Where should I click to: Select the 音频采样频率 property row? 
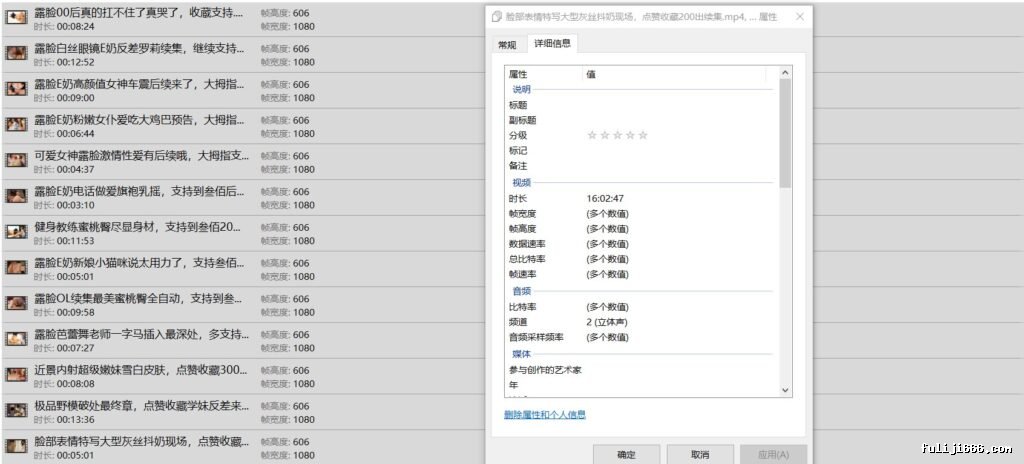pyautogui.click(x=642, y=337)
